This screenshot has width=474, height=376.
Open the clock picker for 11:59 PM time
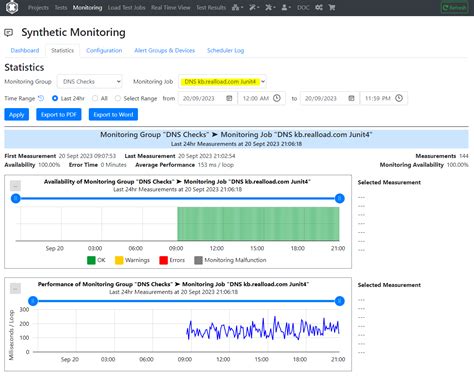coord(399,98)
